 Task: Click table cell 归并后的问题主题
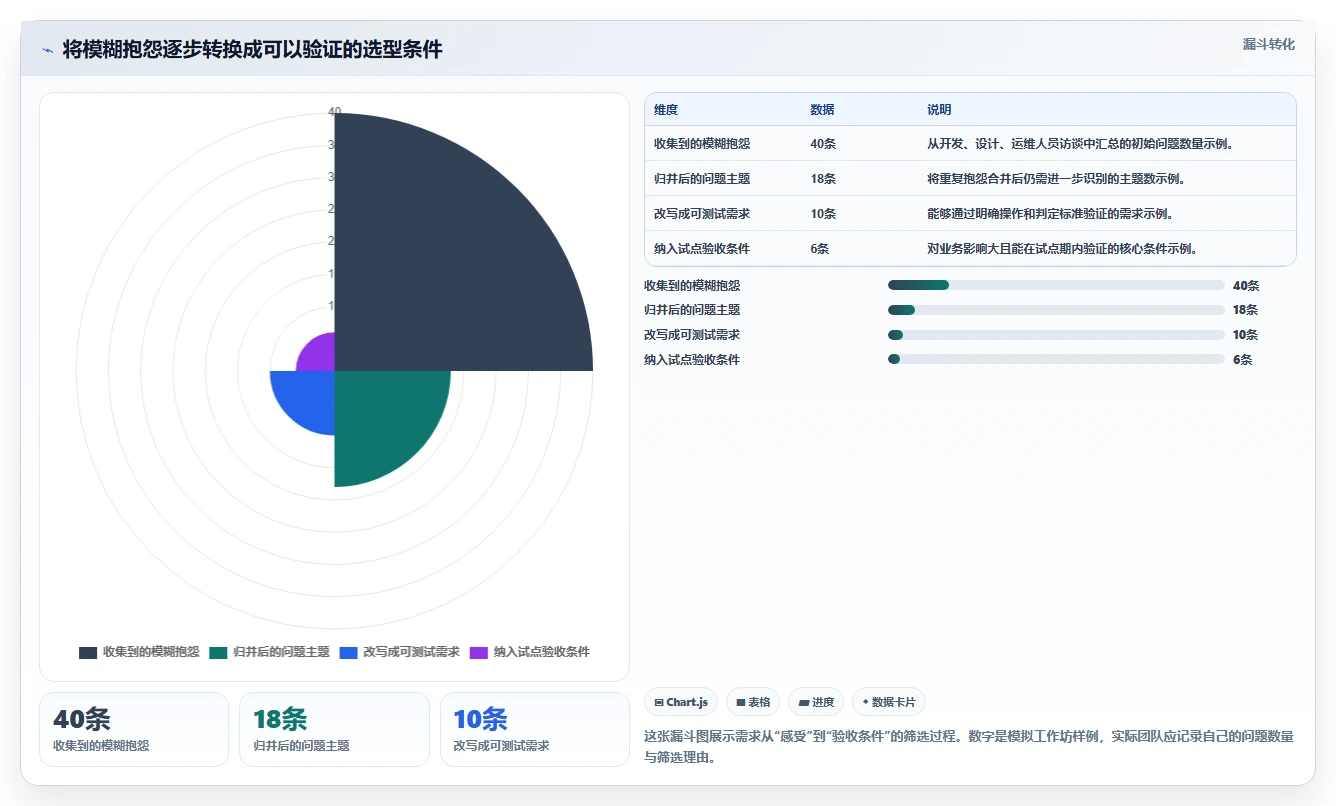[x=702, y=179]
